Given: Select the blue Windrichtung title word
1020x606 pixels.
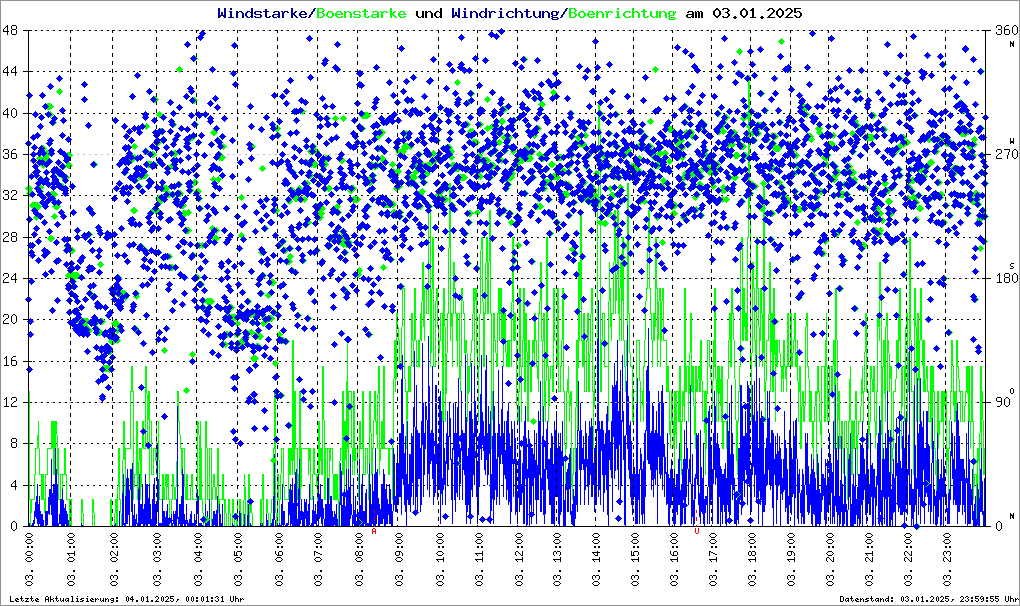Looking at the screenshot, I should pos(506,13).
